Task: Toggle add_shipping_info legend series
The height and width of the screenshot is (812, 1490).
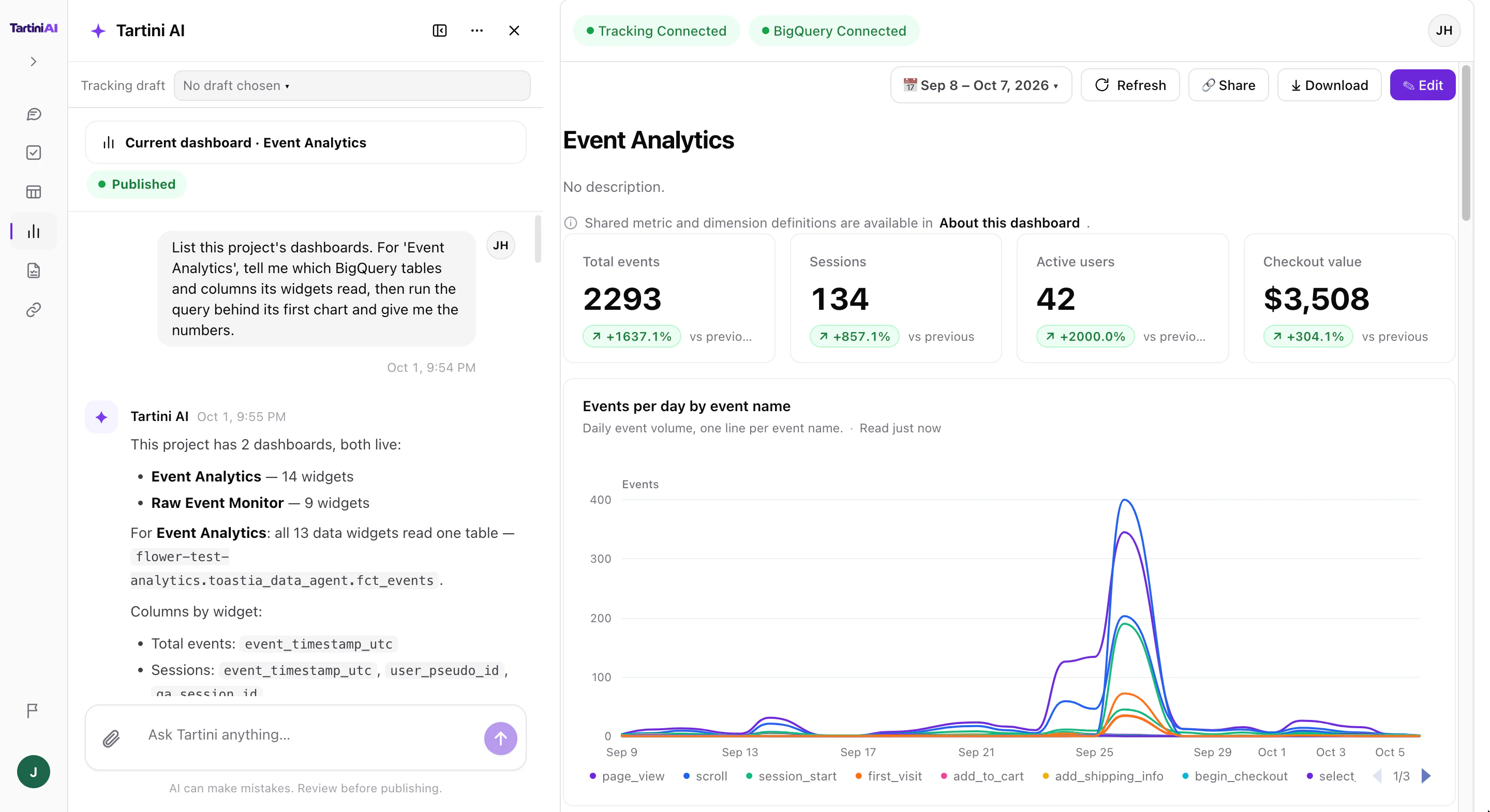Action: pyautogui.click(x=1103, y=776)
